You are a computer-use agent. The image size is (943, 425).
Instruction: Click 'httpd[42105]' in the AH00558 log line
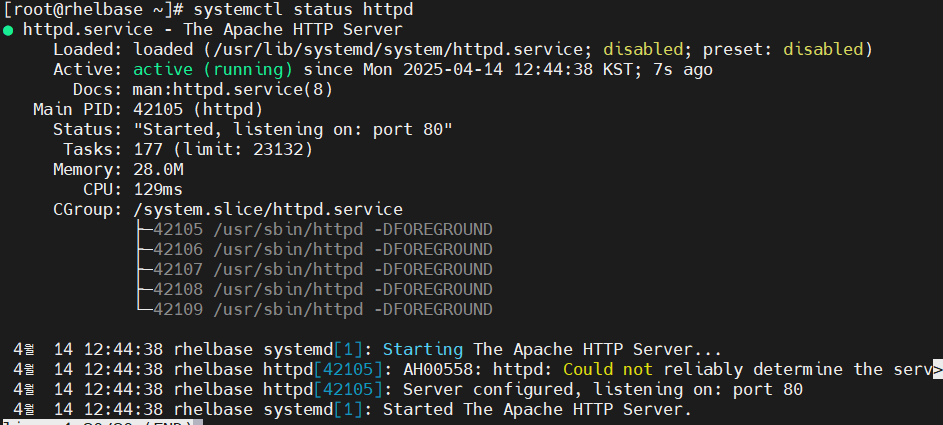coord(322,370)
